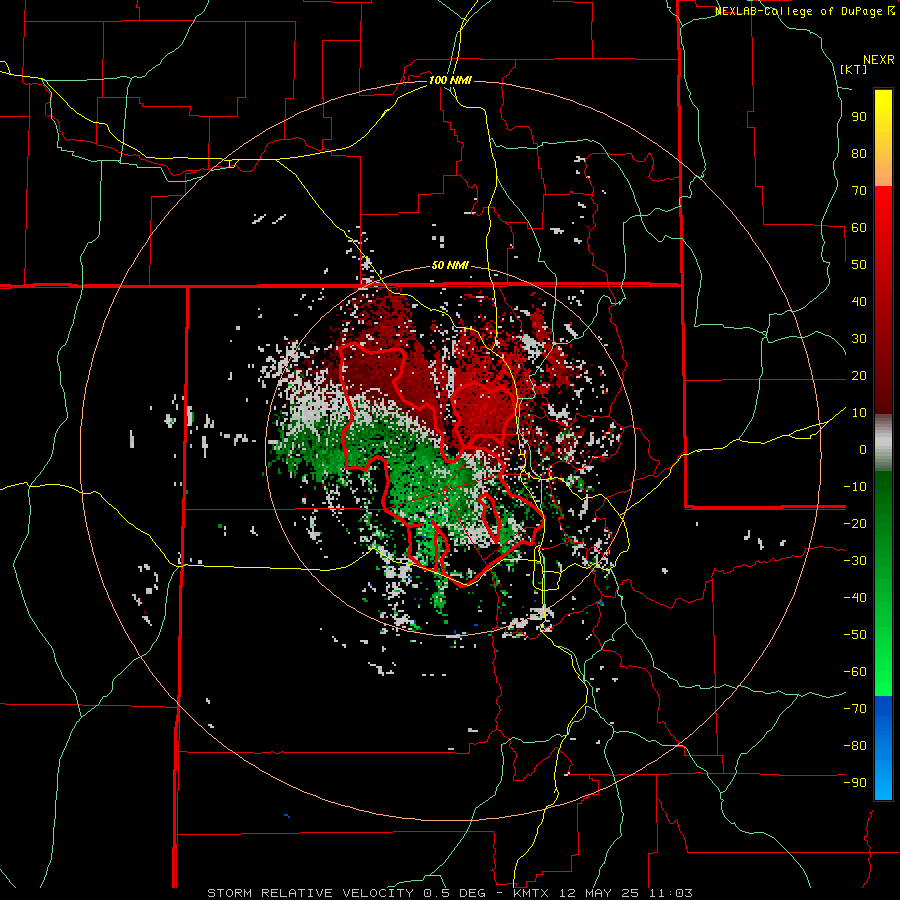Click the "-90" scale value
900x900 pixels.
point(855,782)
